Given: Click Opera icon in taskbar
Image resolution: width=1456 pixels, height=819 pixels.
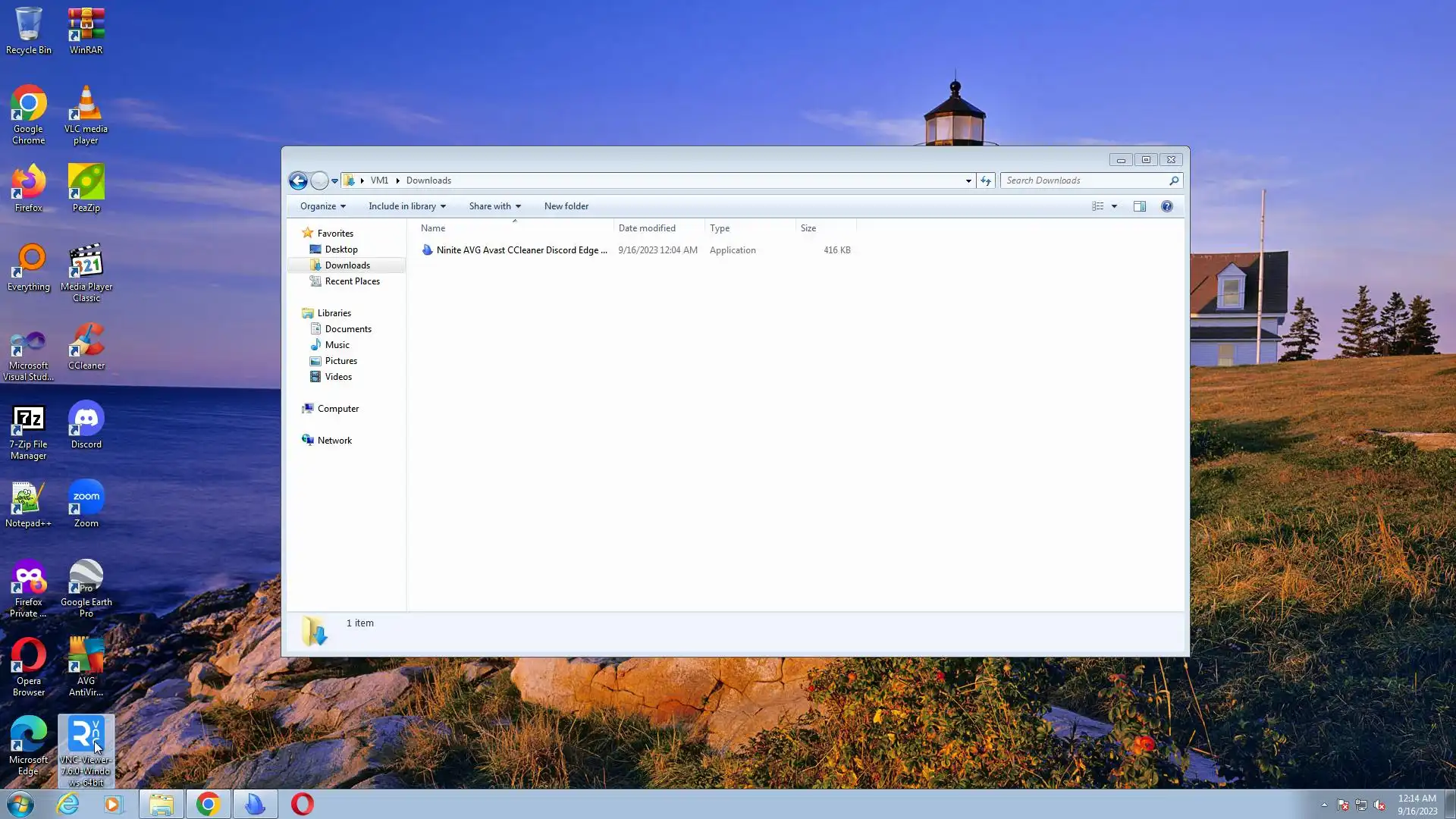Looking at the screenshot, I should (x=302, y=804).
